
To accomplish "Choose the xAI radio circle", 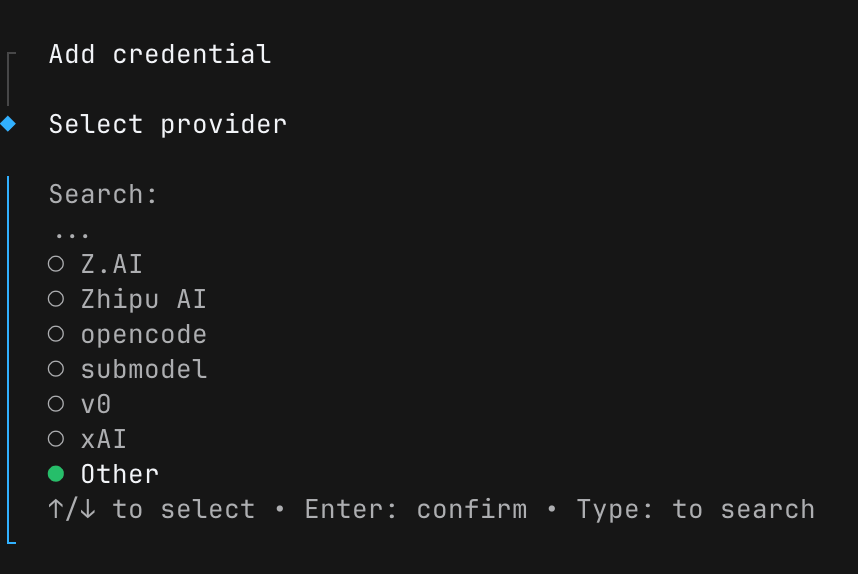I will 56,439.
